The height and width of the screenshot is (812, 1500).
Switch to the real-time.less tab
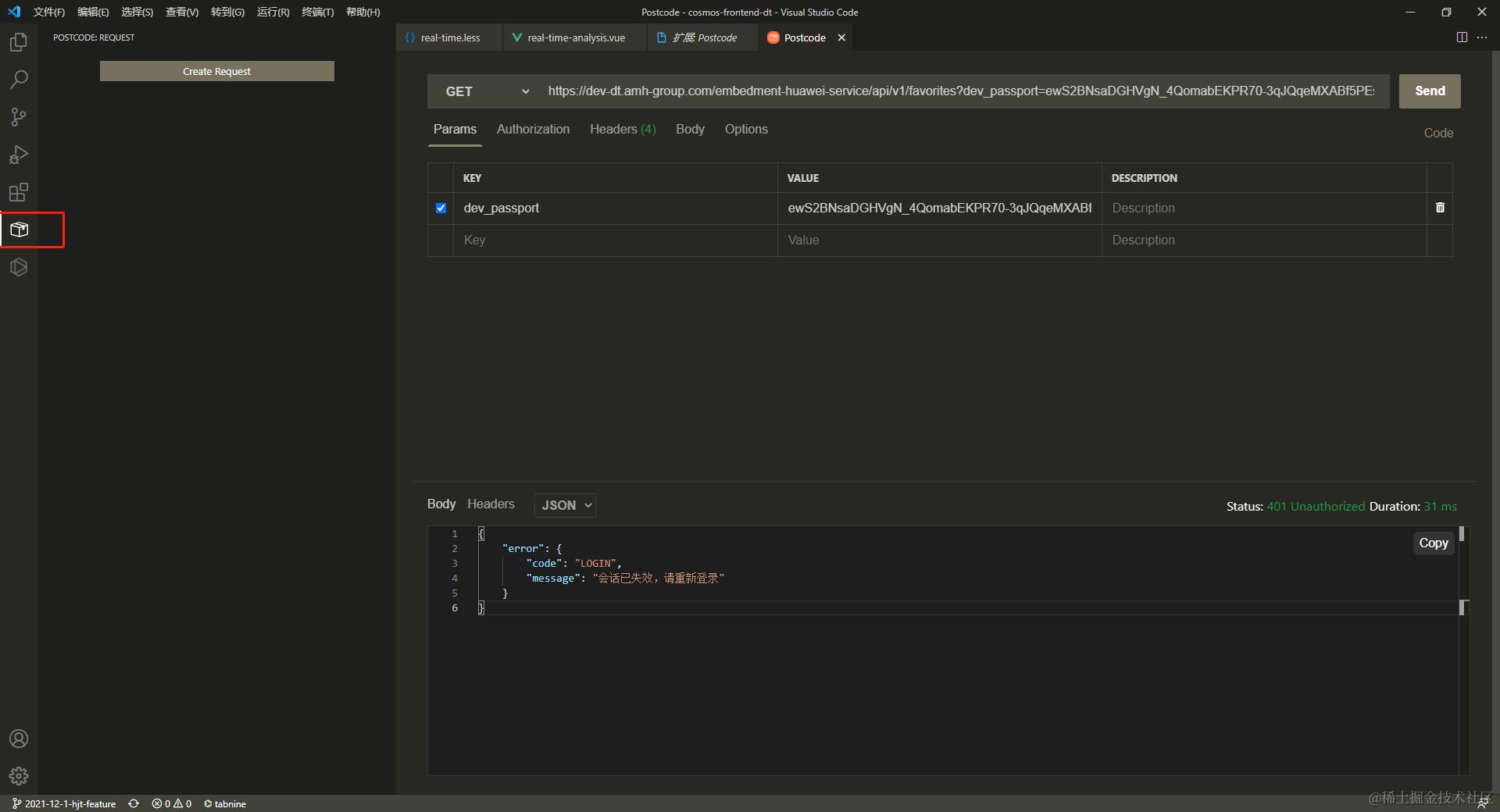pos(449,37)
